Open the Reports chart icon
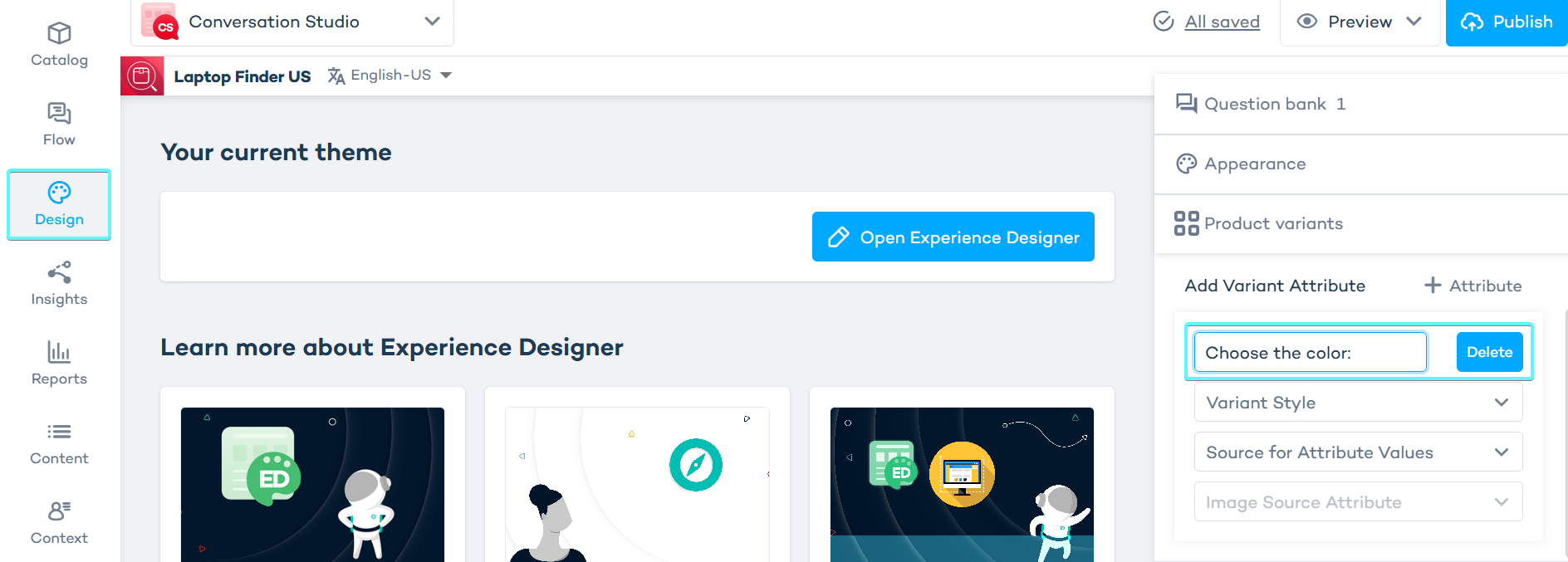 tap(59, 352)
